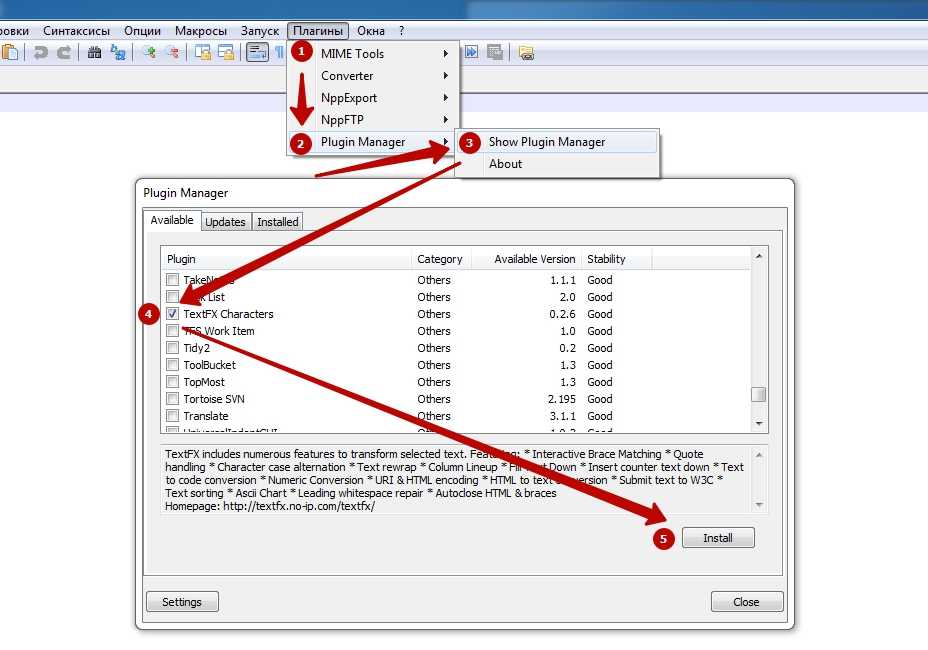The height and width of the screenshot is (650, 928).
Task: Switch to the Updates tab
Action: (225, 222)
